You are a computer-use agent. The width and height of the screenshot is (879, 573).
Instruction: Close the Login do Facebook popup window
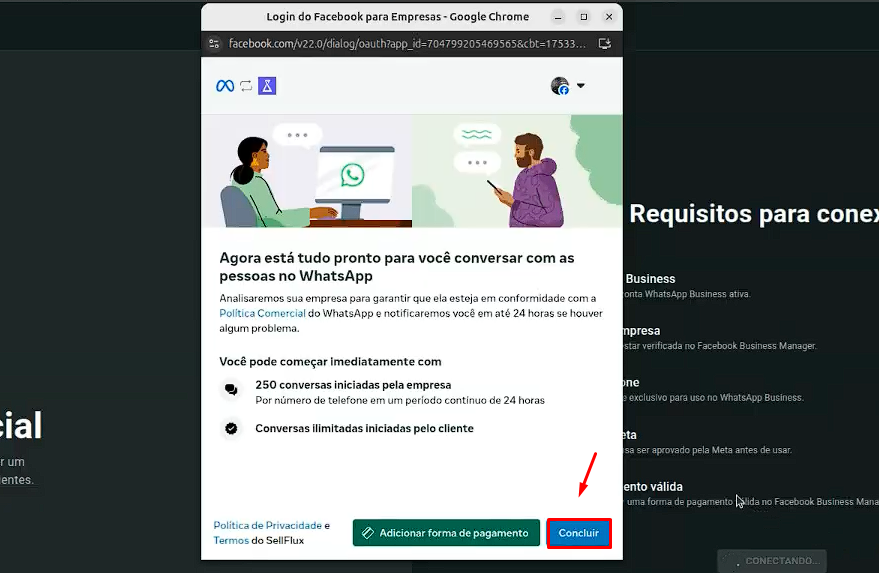point(607,17)
